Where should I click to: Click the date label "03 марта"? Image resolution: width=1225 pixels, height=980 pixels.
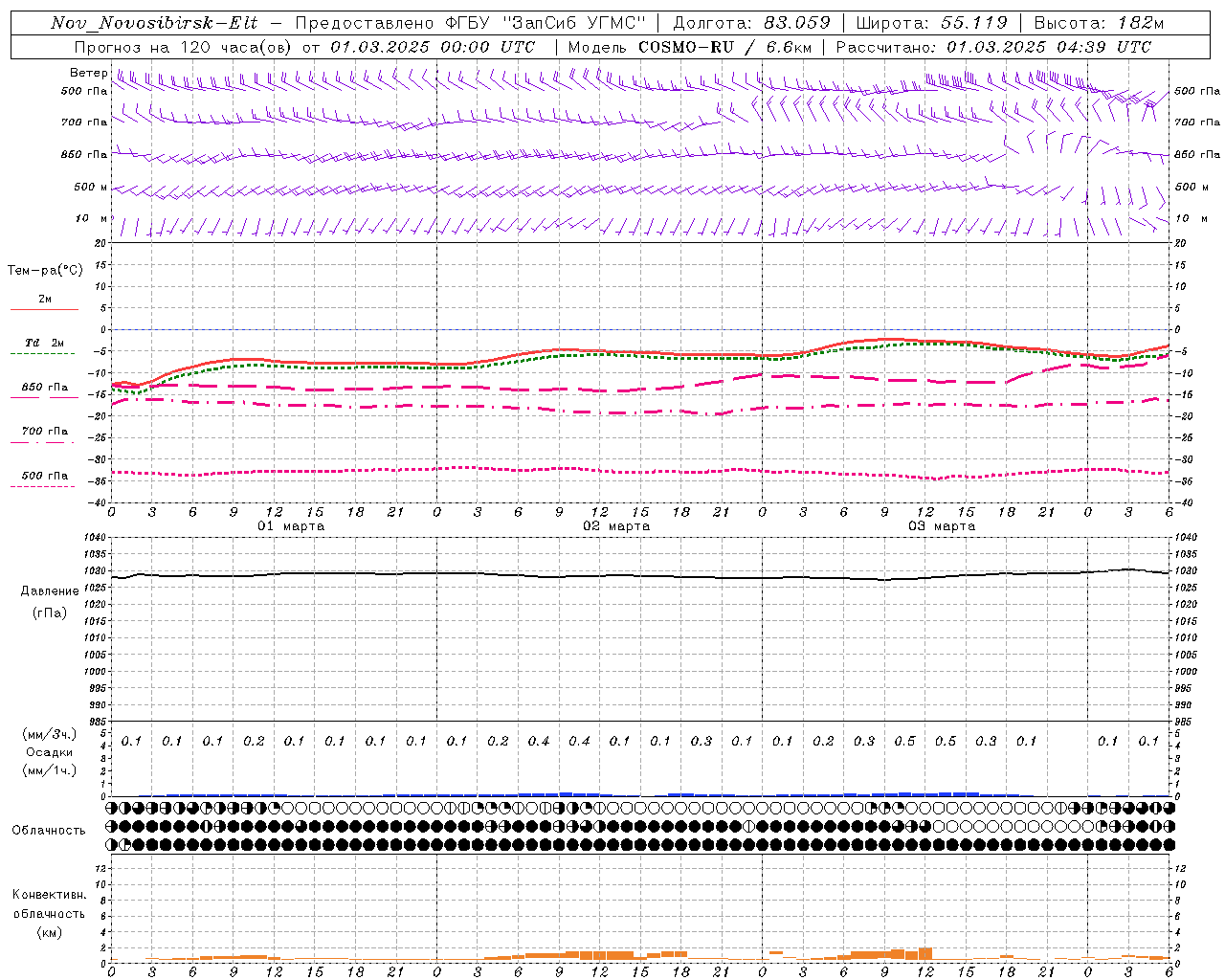(x=942, y=526)
